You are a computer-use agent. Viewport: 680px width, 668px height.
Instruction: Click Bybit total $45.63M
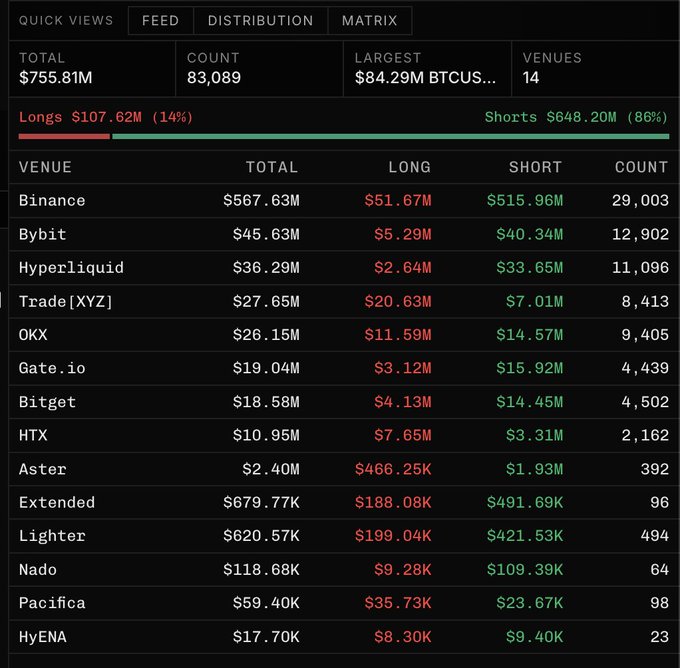click(x=266, y=234)
